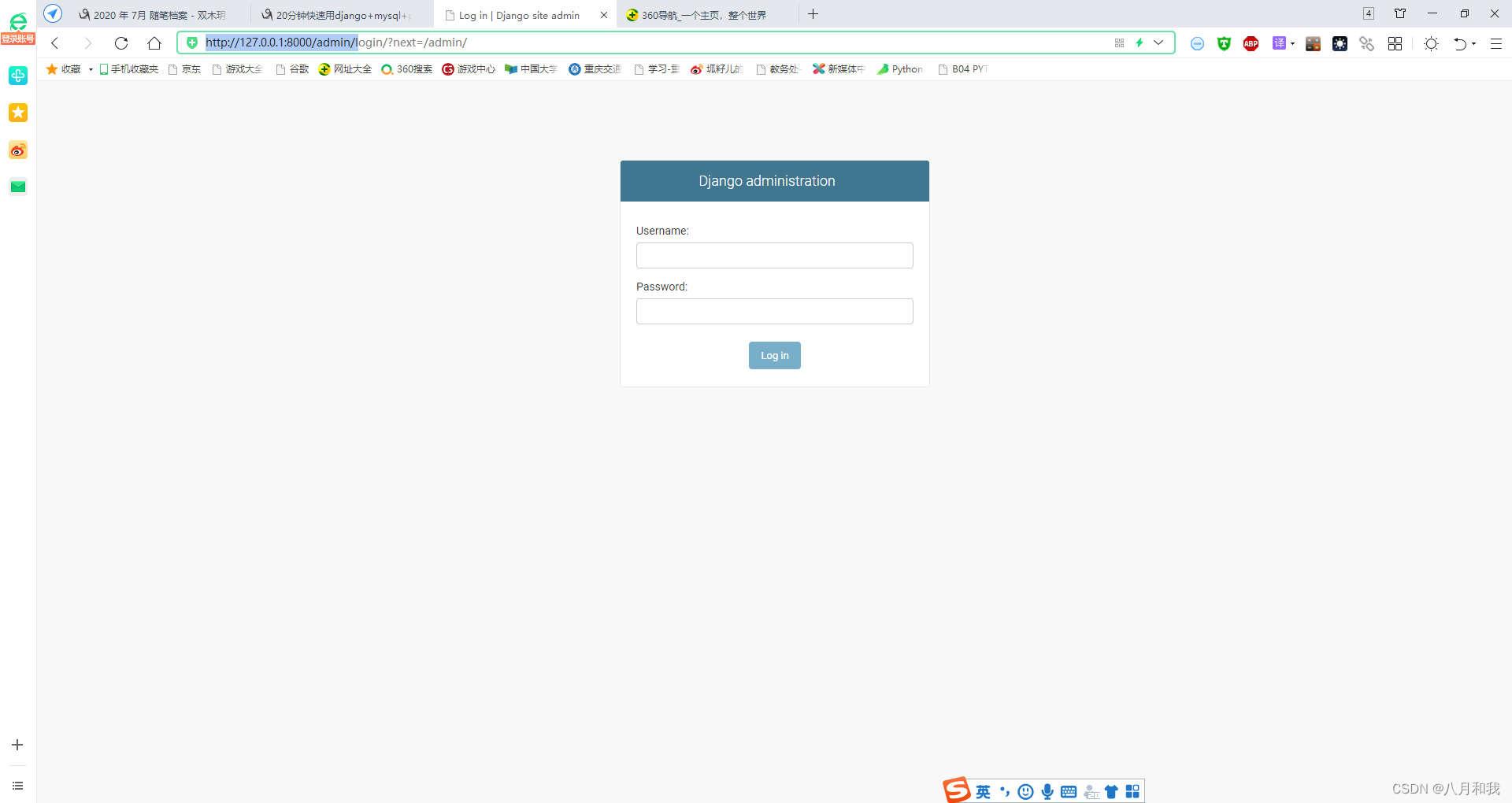The width and height of the screenshot is (1512, 803).
Task: Open the 游戏中心 bookmark
Action: point(469,69)
